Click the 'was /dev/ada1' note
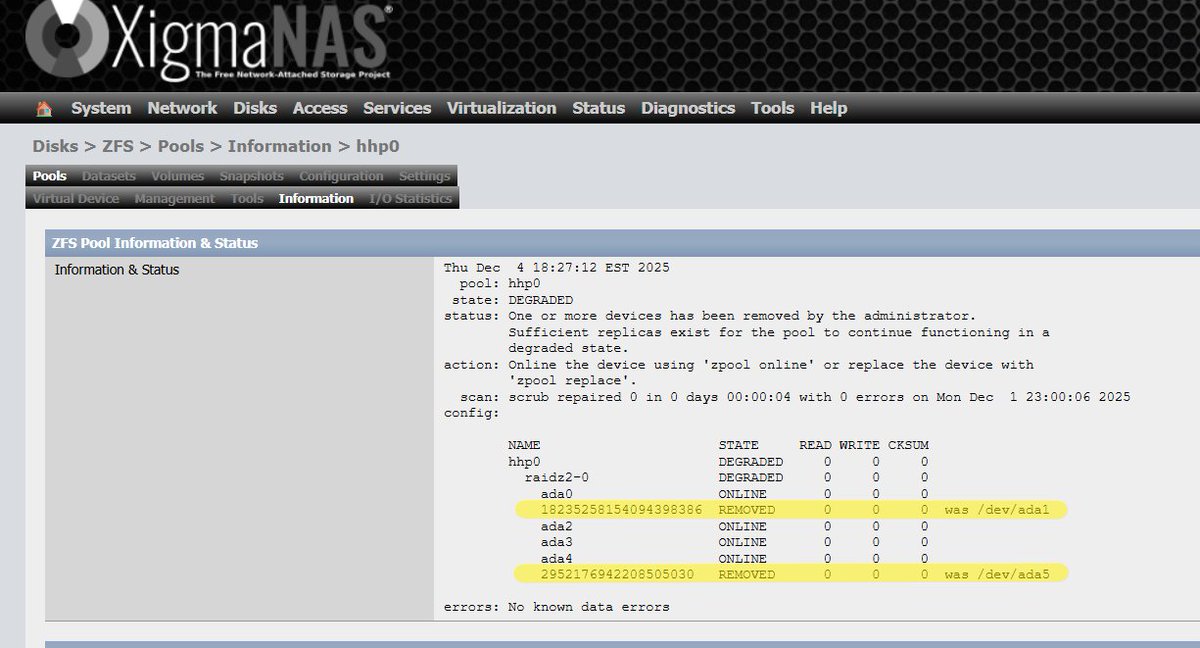 (997, 510)
